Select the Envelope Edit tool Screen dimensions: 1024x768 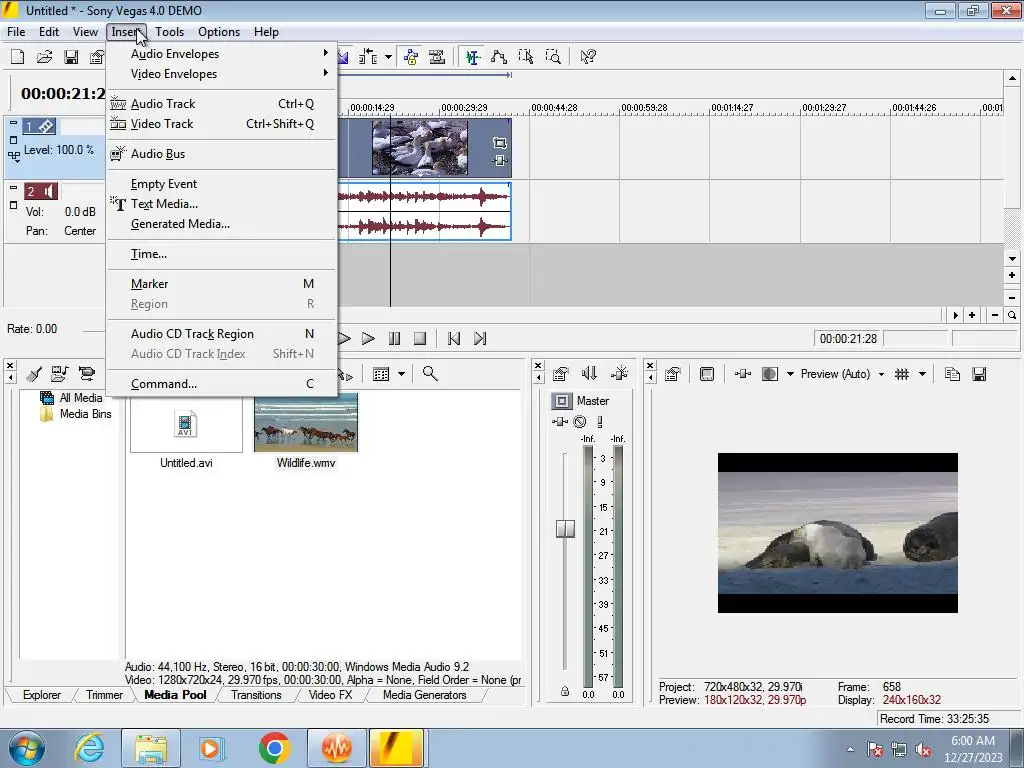click(x=499, y=57)
